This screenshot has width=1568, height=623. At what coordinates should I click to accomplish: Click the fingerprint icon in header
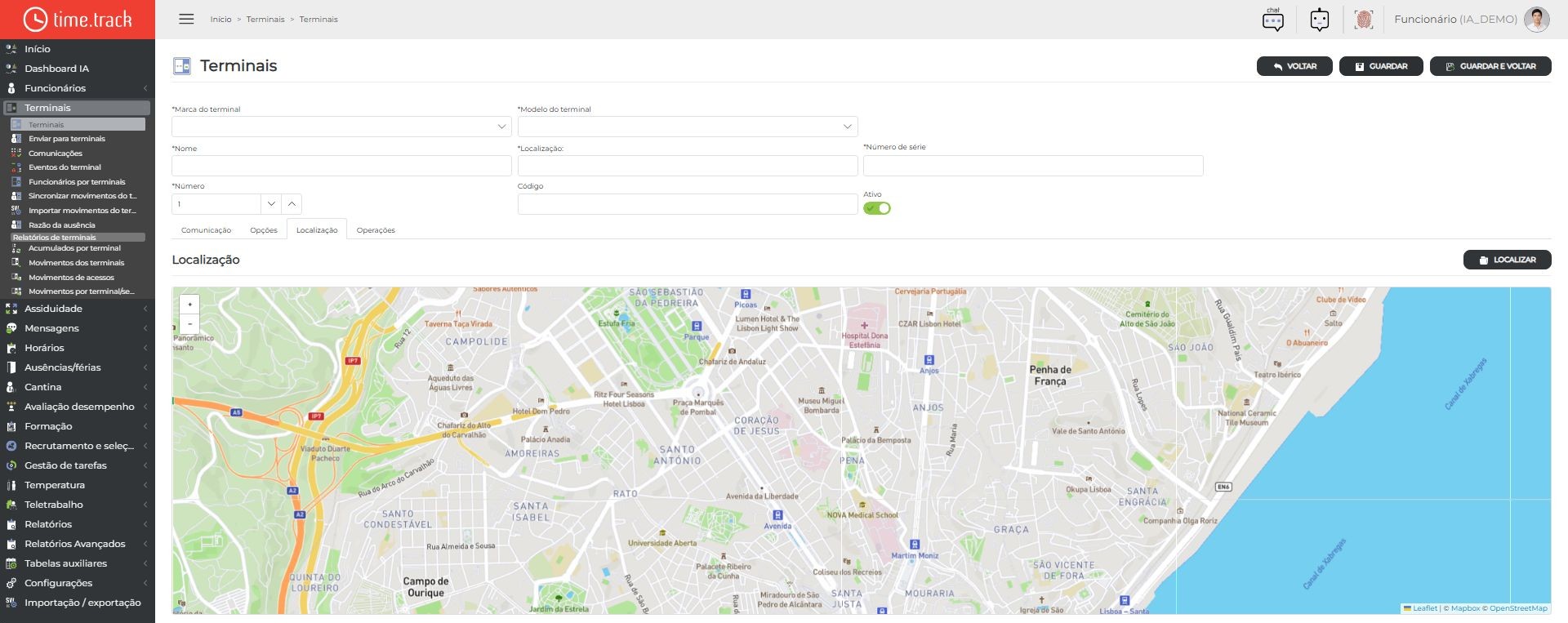click(x=1364, y=20)
